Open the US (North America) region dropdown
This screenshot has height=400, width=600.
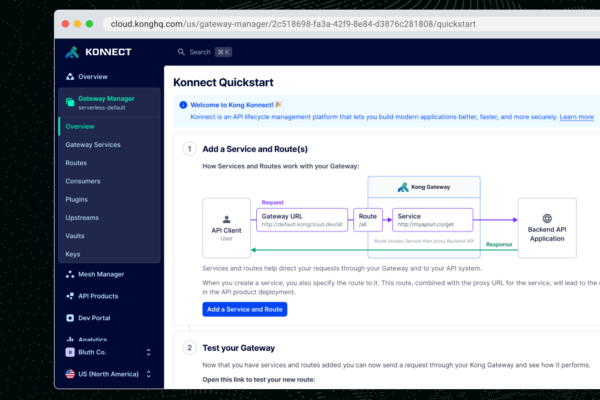tap(148, 374)
